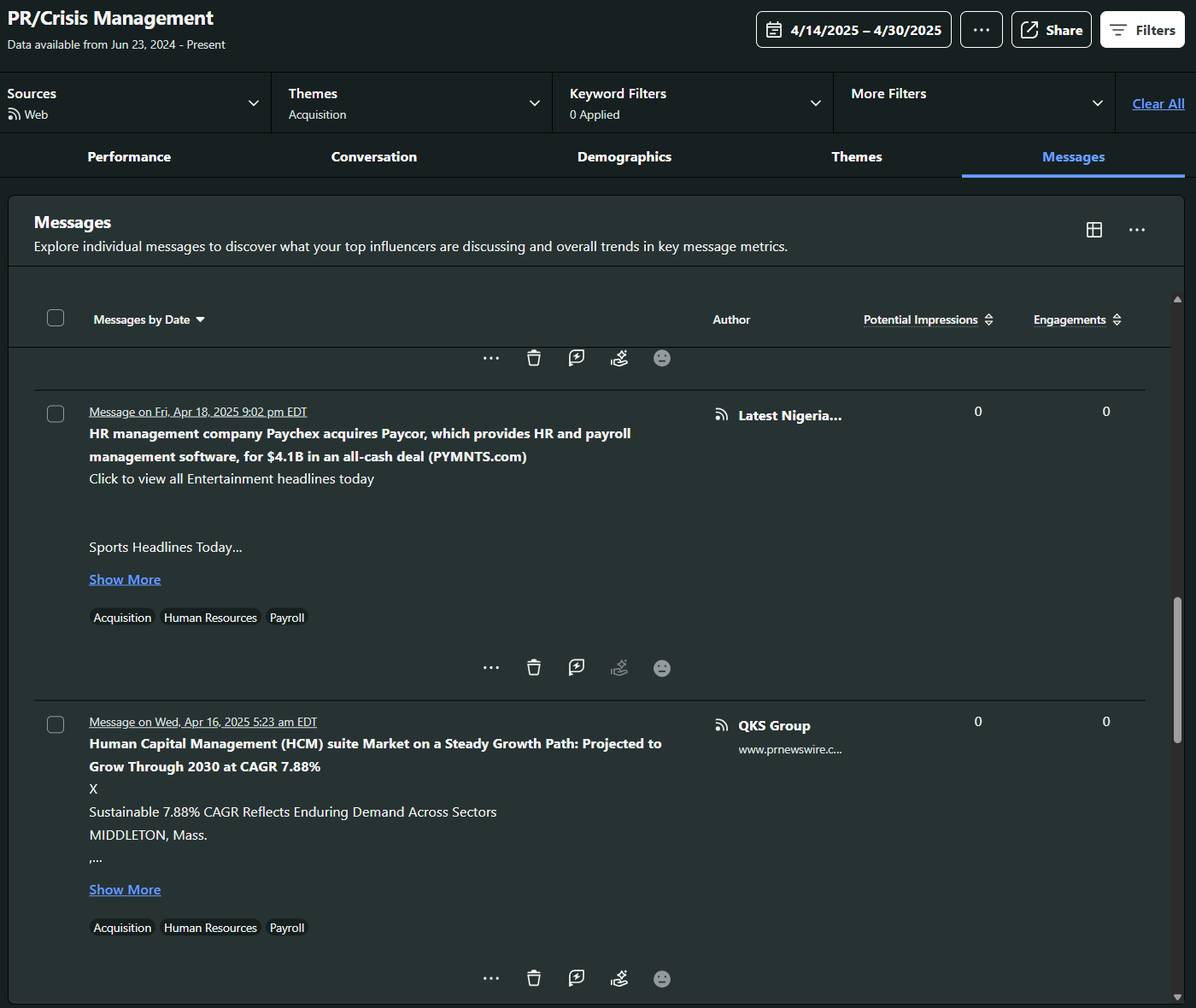Click Clear All filters link
This screenshot has height=1008, width=1196.
click(x=1158, y=103)
